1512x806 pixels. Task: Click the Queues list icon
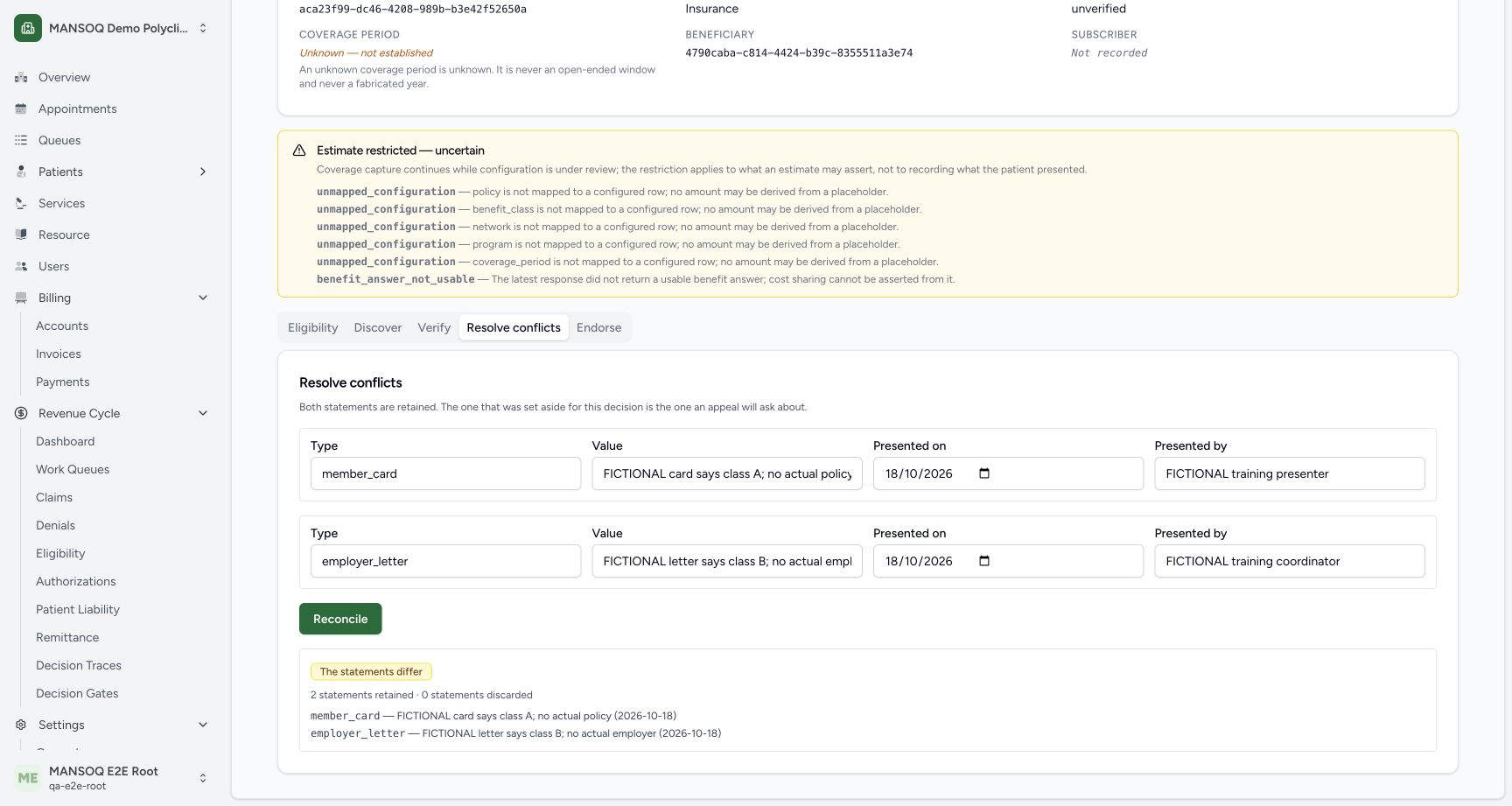point(21,140)
